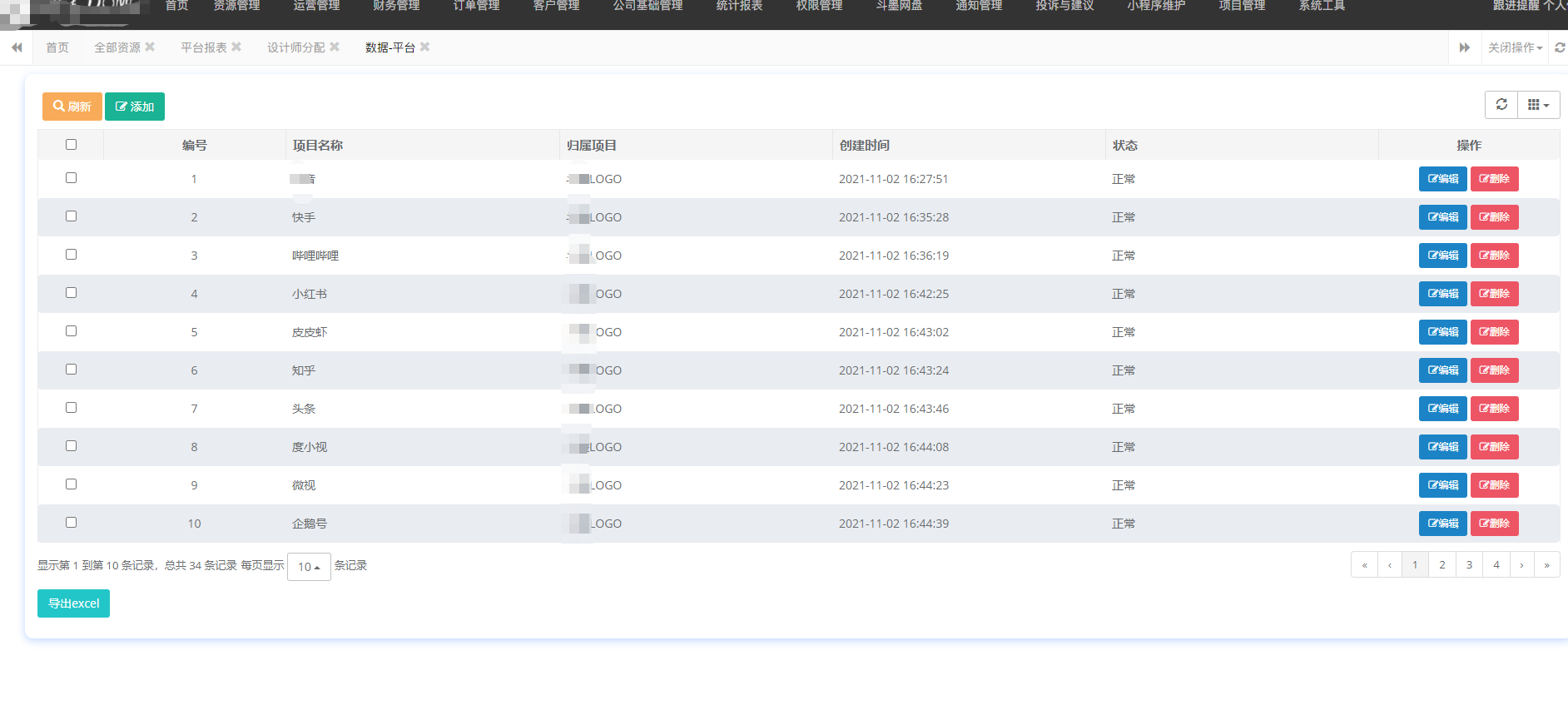The image size is (1568, 705).
Task: Open the column visibility grid dropdown
Action: tap(1538, 105)
